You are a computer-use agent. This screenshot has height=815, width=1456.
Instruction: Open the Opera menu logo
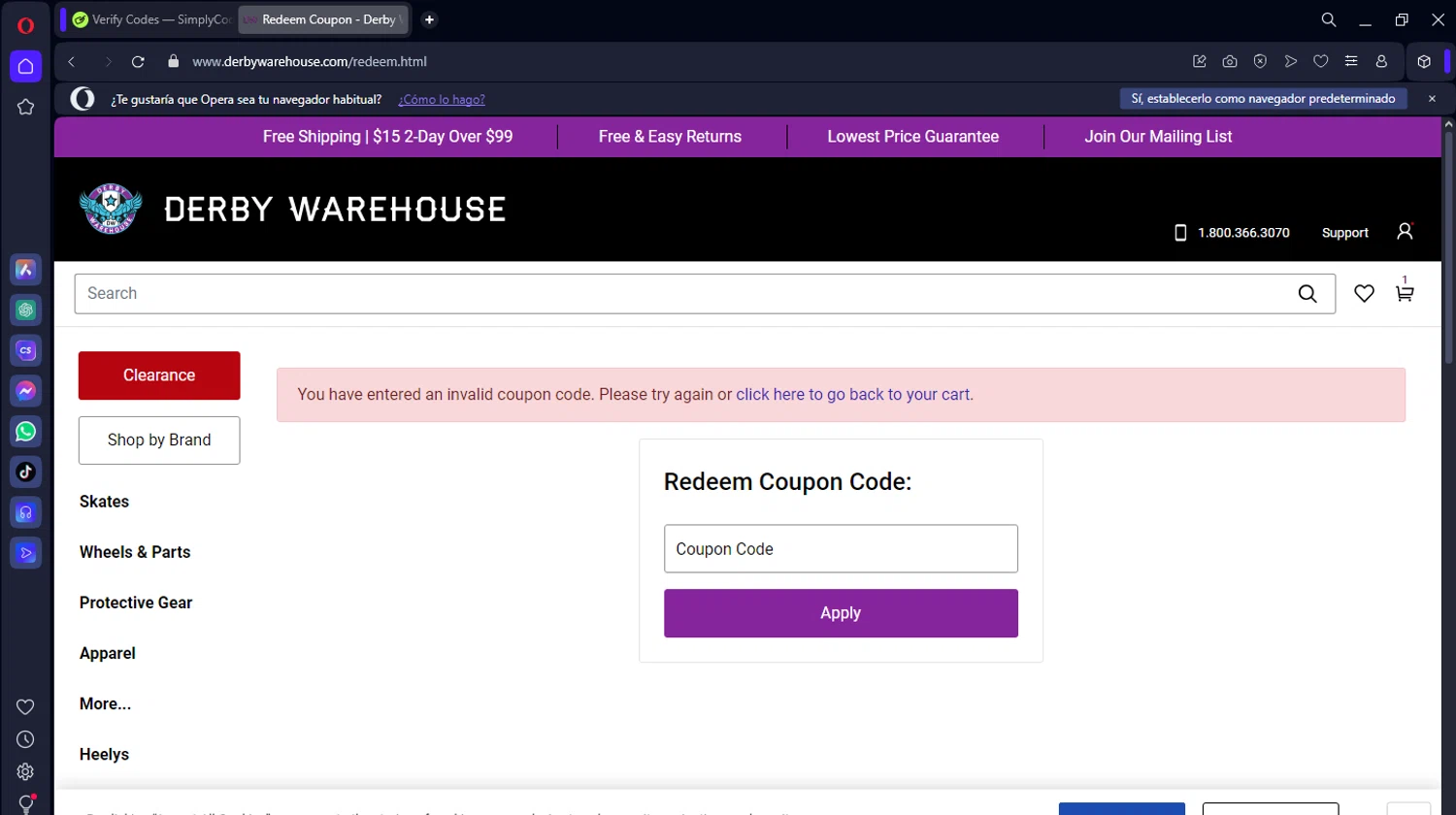26,25
